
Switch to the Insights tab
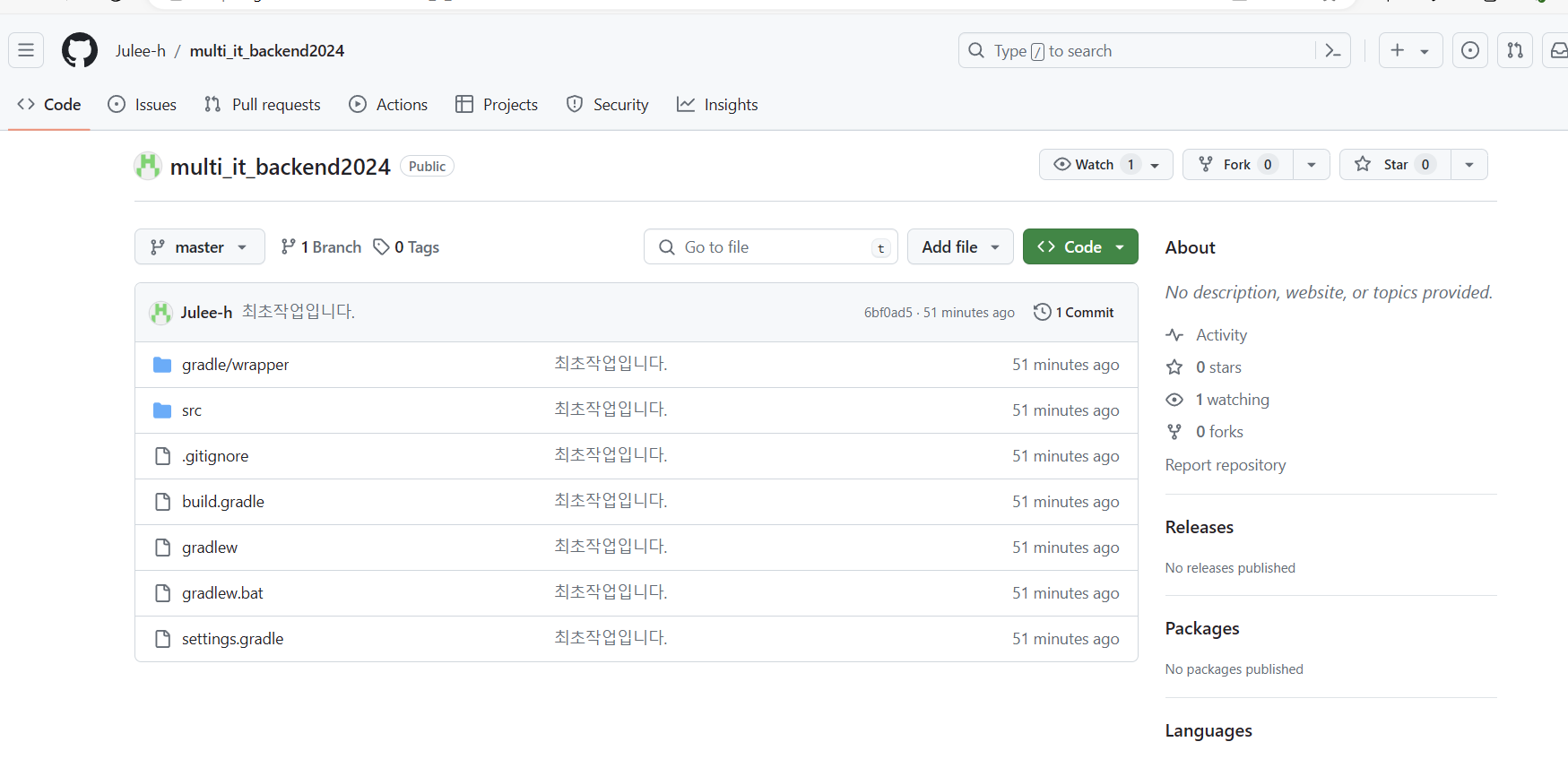717,105
